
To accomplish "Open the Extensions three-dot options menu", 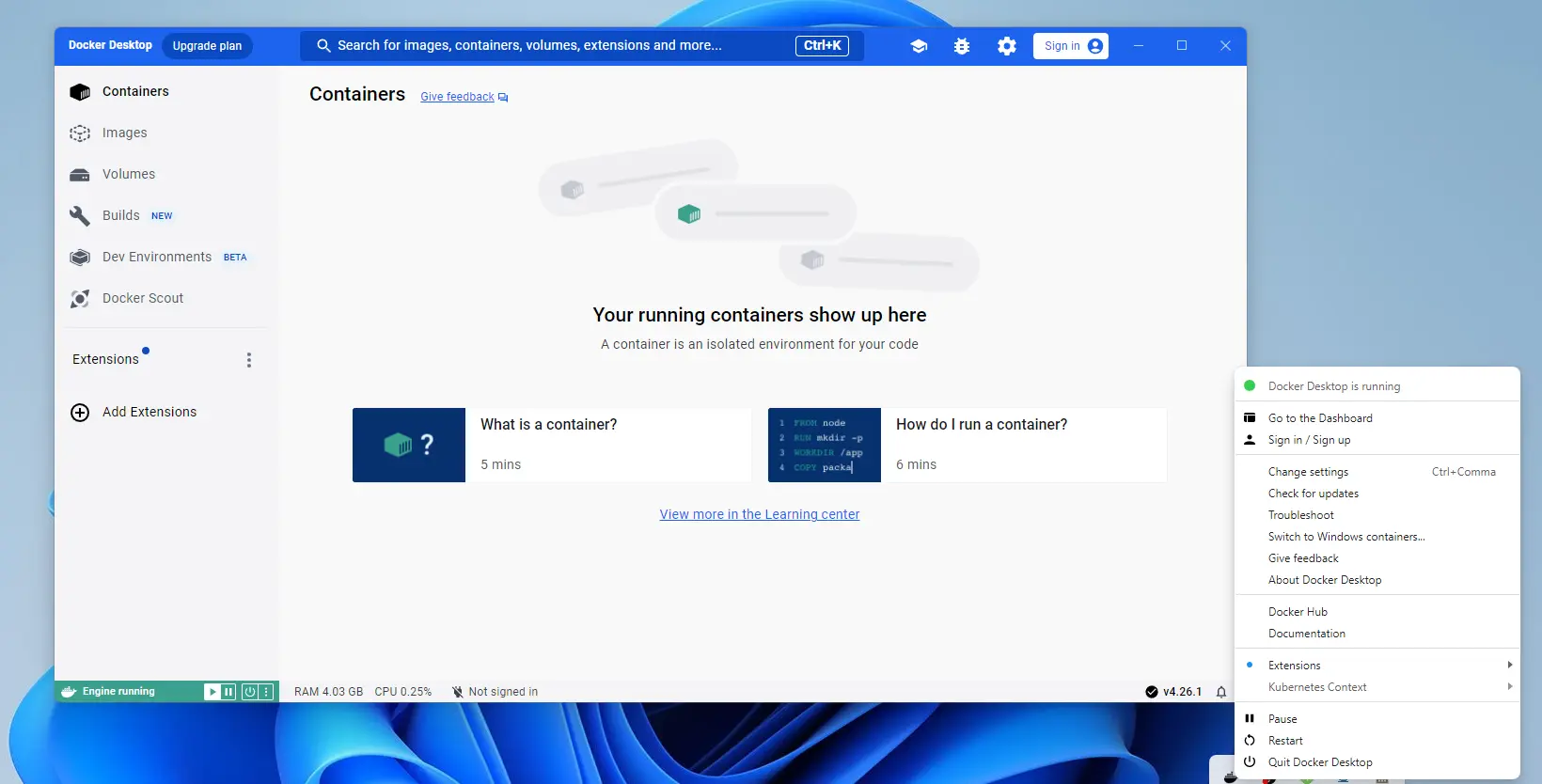I will tap(249, 360).
